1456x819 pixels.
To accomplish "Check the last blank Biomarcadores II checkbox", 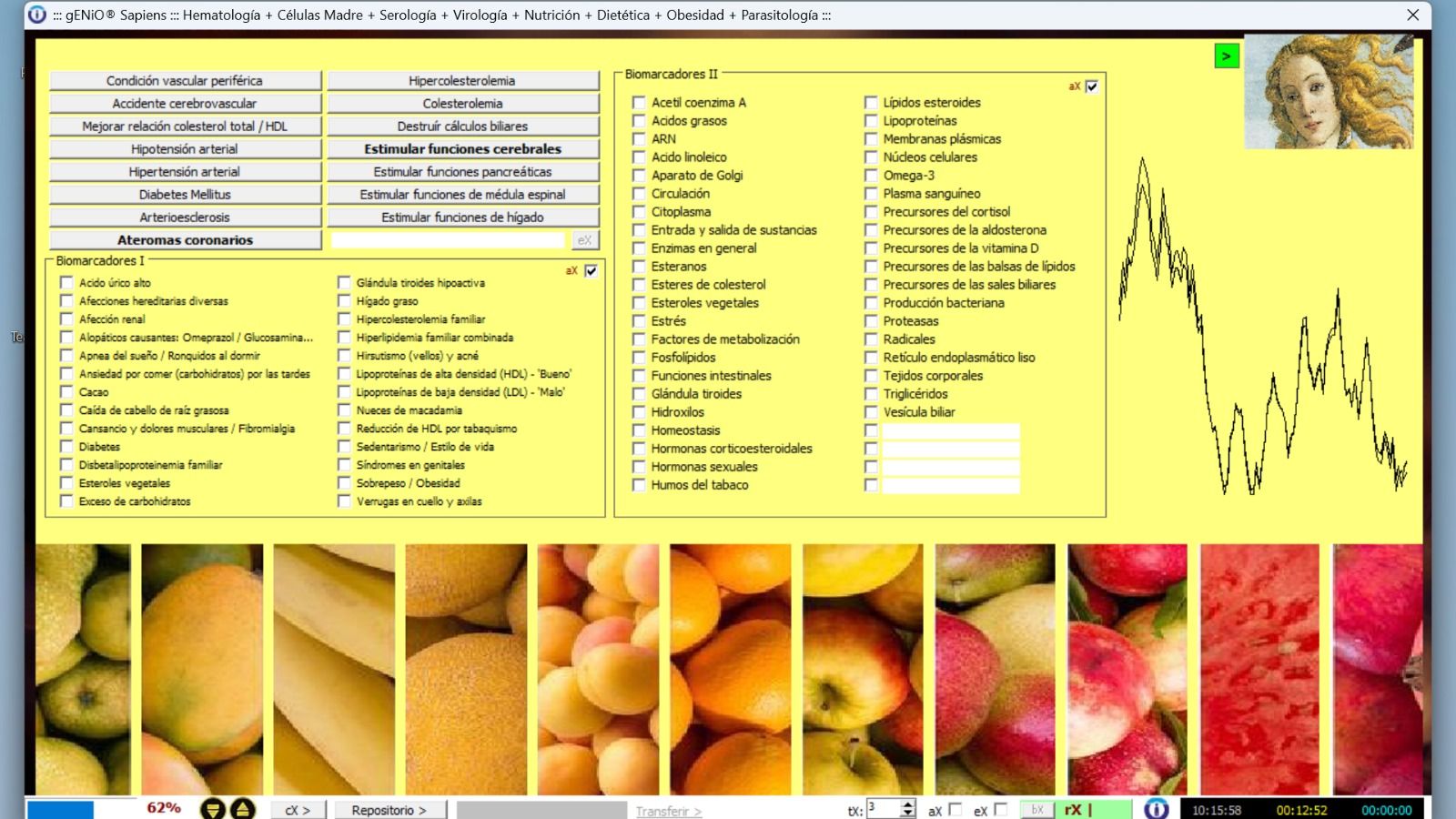I will [x=871, y=485].
